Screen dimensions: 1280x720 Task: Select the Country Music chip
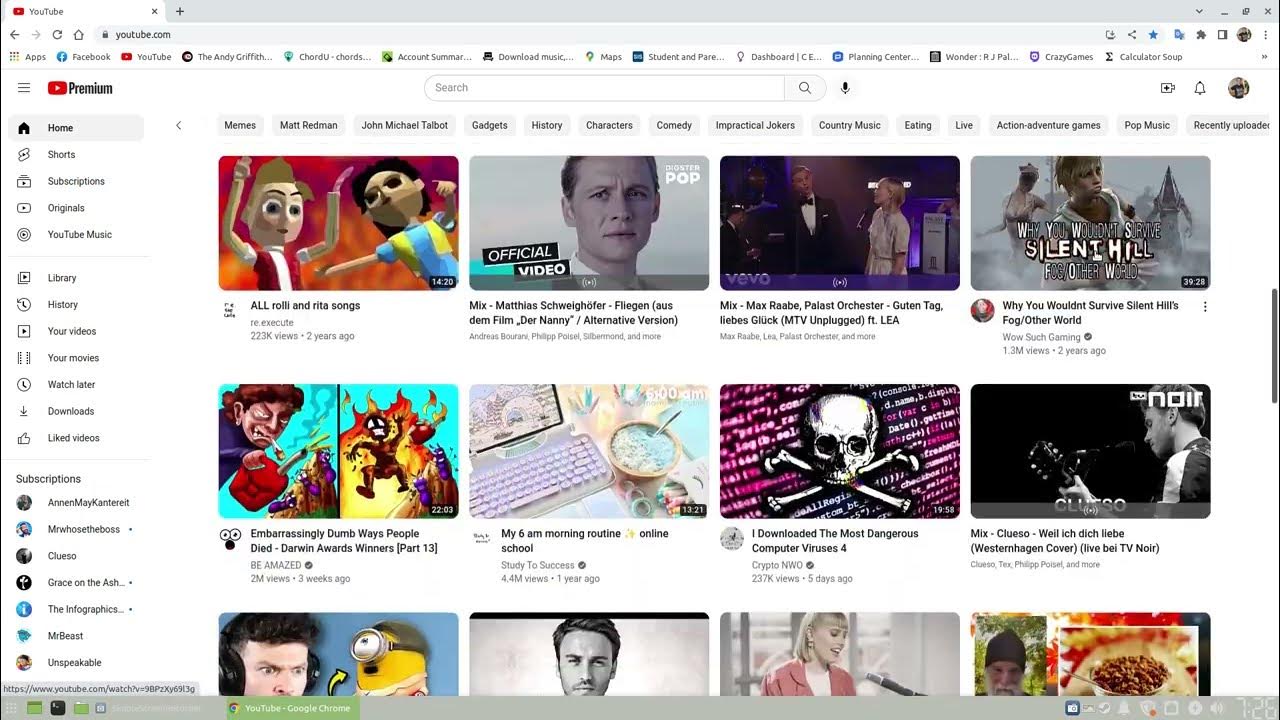(850, 126)
